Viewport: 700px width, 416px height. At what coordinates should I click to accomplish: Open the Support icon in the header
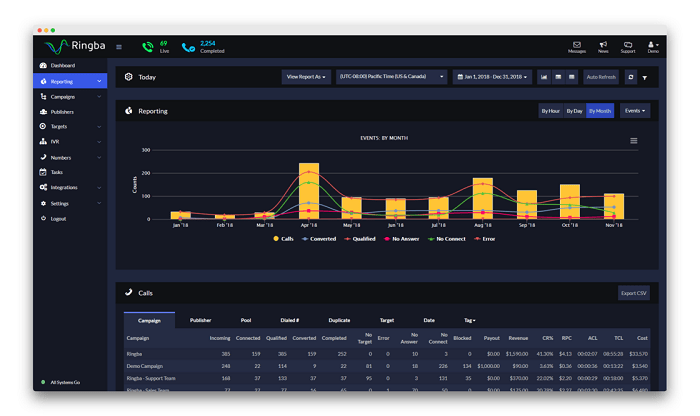pyautogui.click(x=628, y=46)
